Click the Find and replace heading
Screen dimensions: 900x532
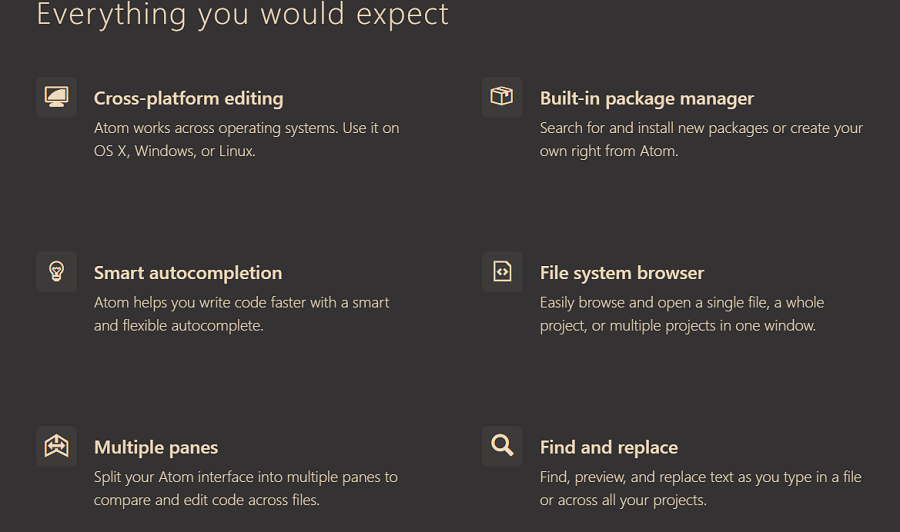(x=608, y=448)
